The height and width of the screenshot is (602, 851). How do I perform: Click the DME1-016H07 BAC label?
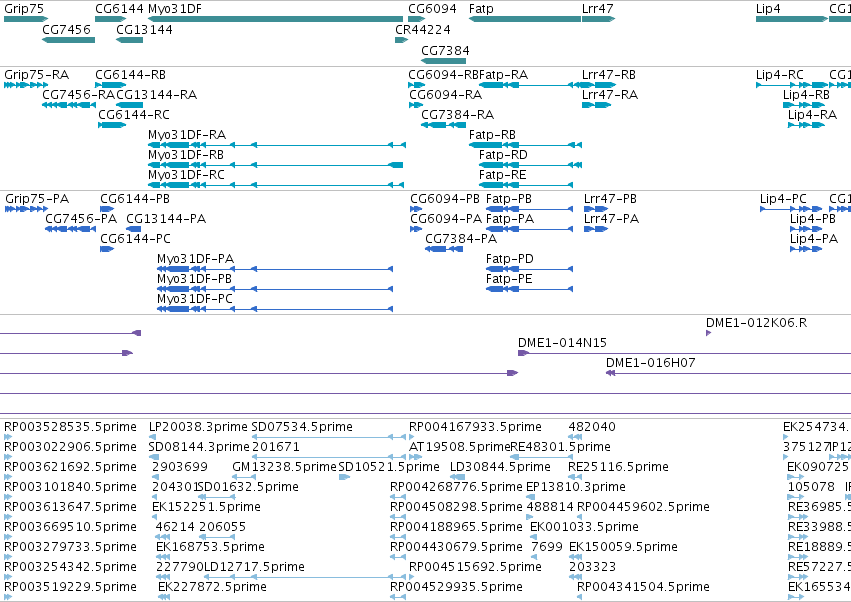(651, 363)
